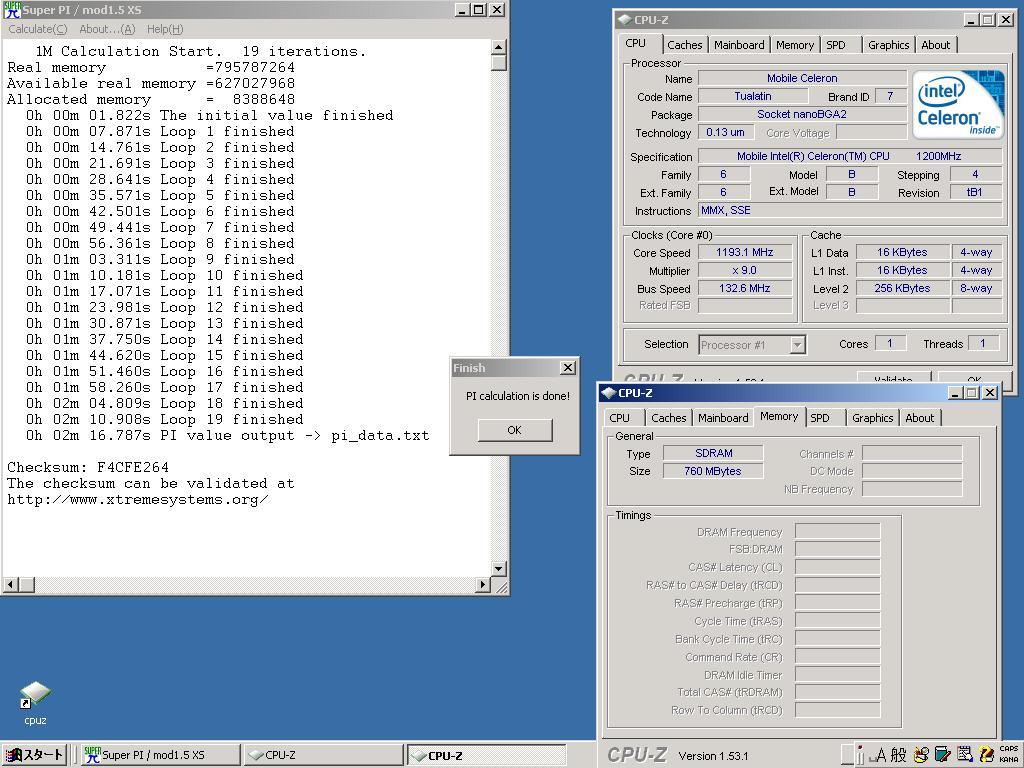
Task: Switch to Graphics tab in front CPU-Z window
Action: (x=872, y=417)
